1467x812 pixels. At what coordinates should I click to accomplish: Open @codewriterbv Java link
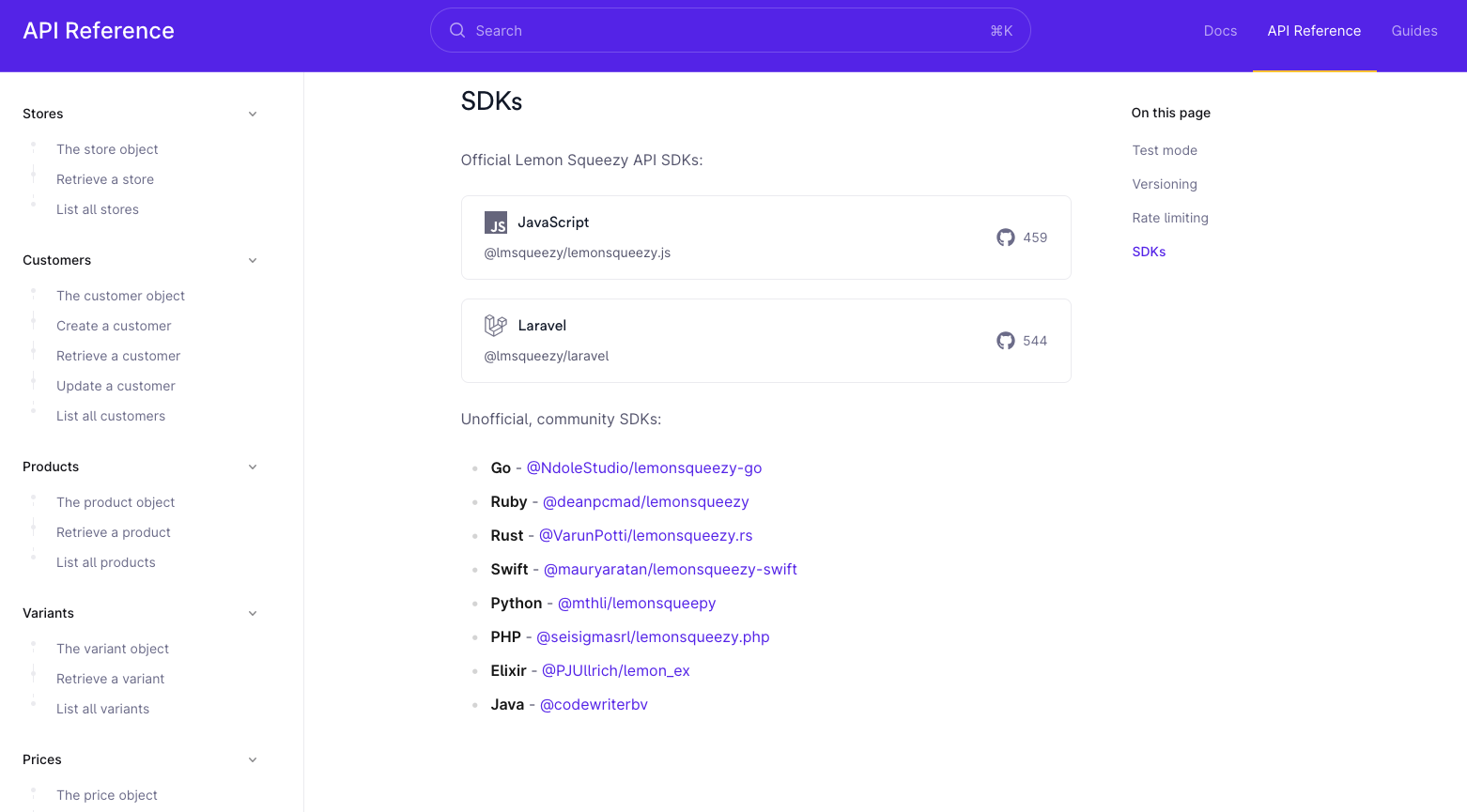(x=594, y=704)
